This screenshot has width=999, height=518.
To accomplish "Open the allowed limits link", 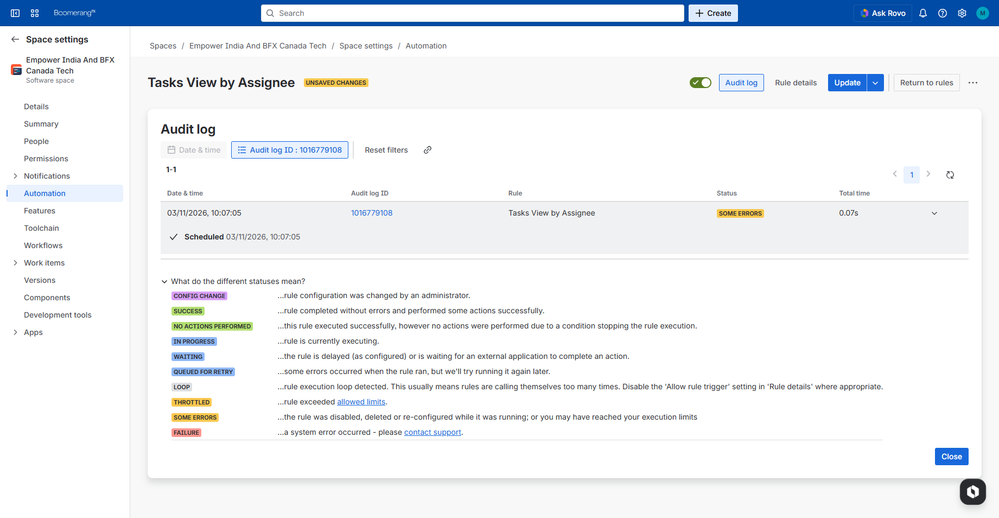I will pos(361,401).
